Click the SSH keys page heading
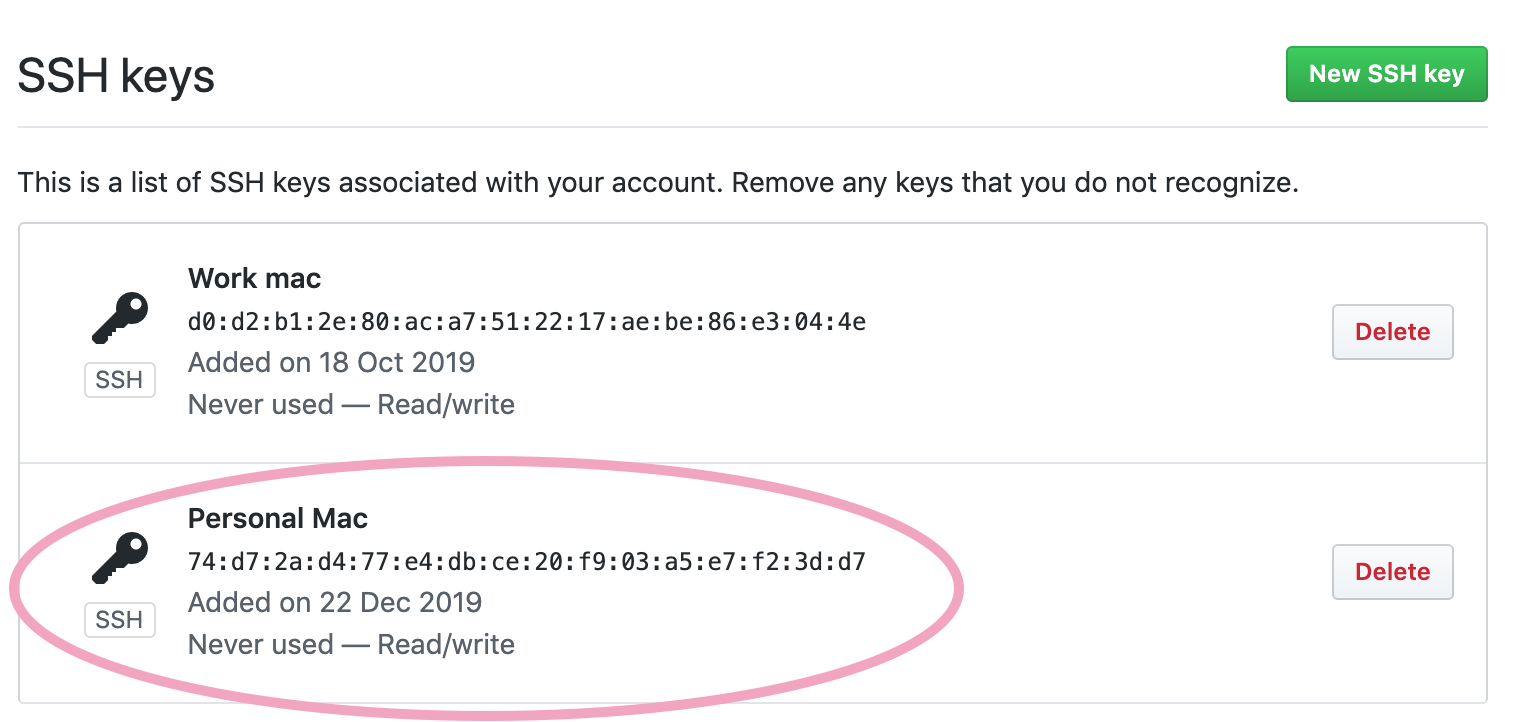Screen dimensions: 1520x722 pyautogui.click(x=117, y=75)
